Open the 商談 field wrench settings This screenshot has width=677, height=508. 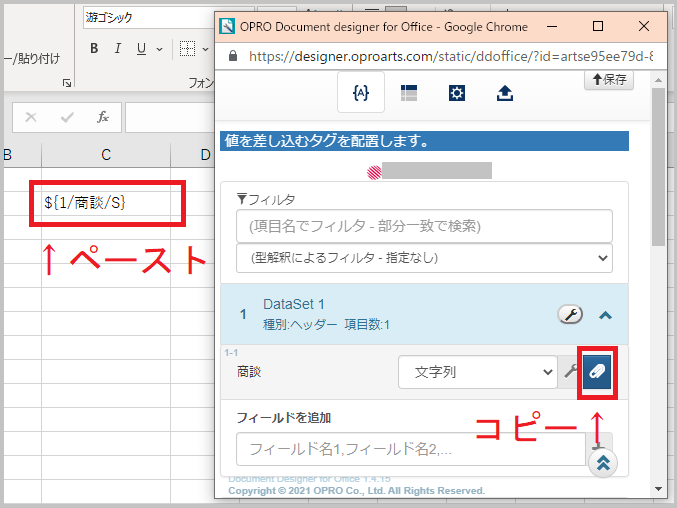click(x=570, y=372)
